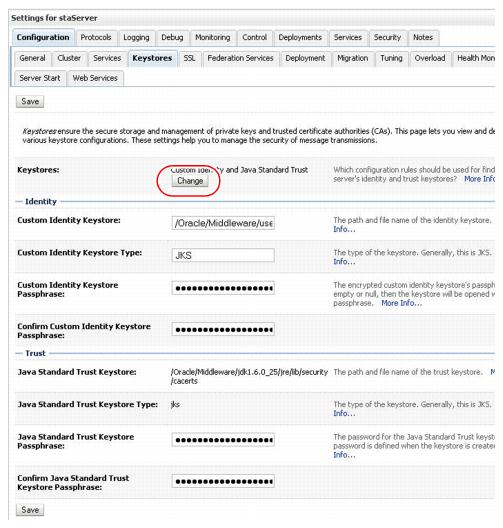Click Confirm Custom Identity Keystore Passphrase field
This screenshot has width=503, height=528.
point(223,330)
